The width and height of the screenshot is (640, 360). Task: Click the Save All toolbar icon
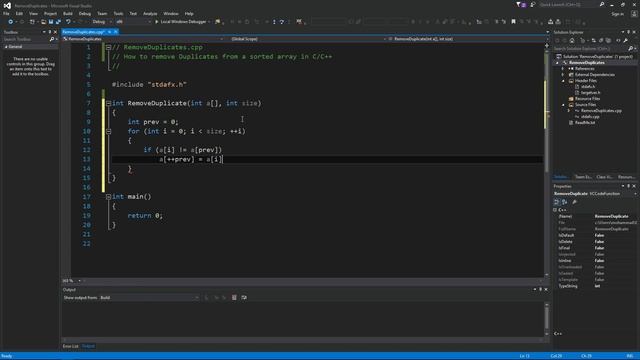point(58,22)
